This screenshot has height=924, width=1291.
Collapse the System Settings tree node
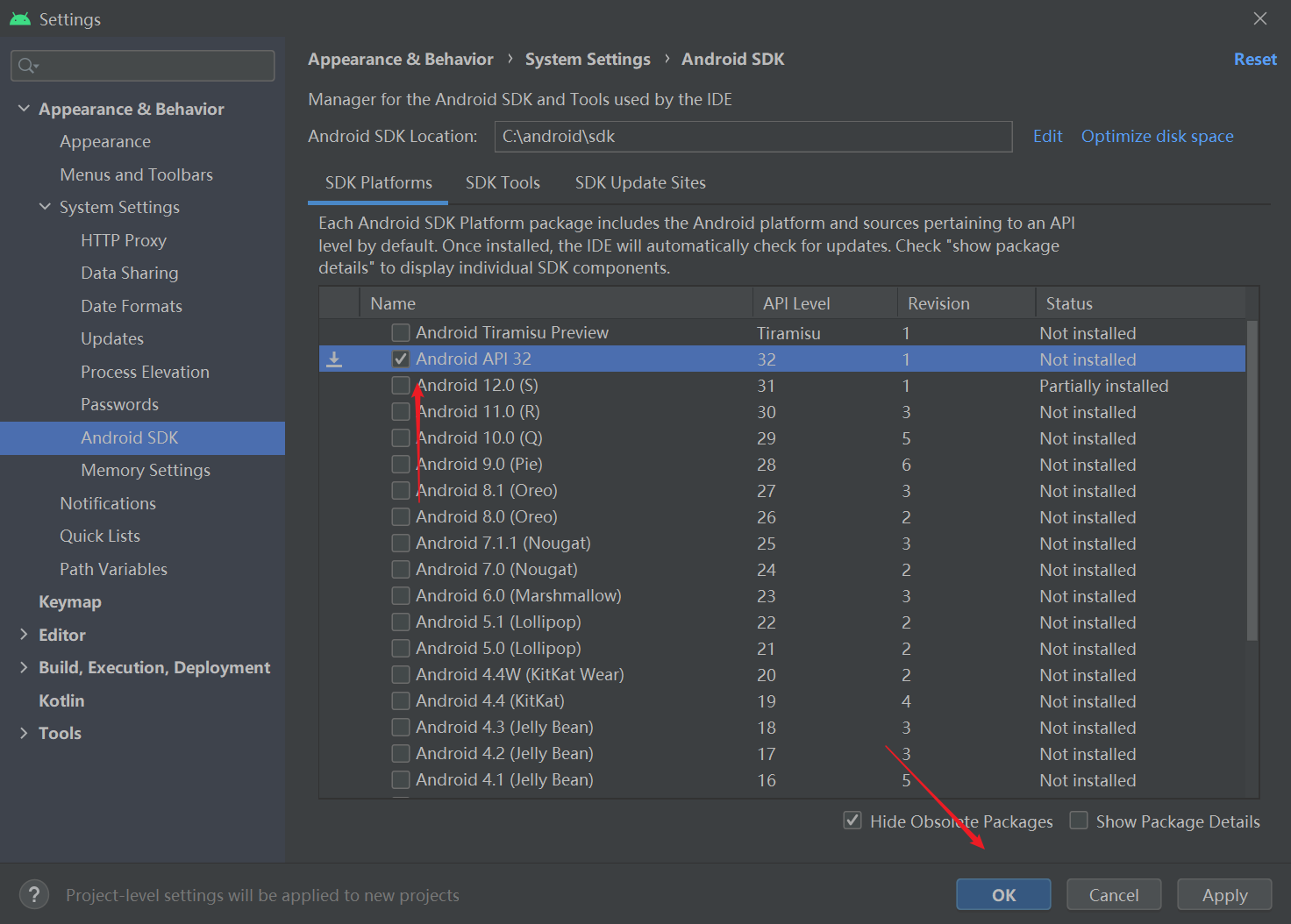tap(45, 207)
